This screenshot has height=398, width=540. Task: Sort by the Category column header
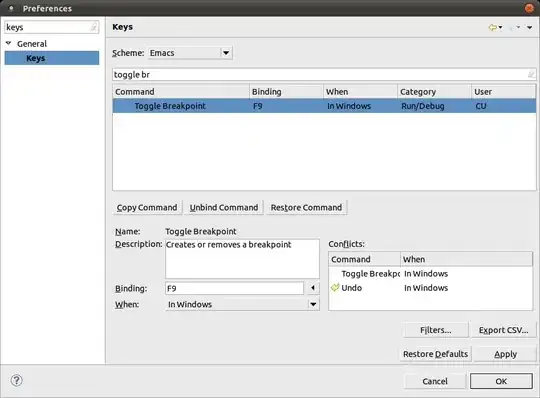[x=434, y=92]
